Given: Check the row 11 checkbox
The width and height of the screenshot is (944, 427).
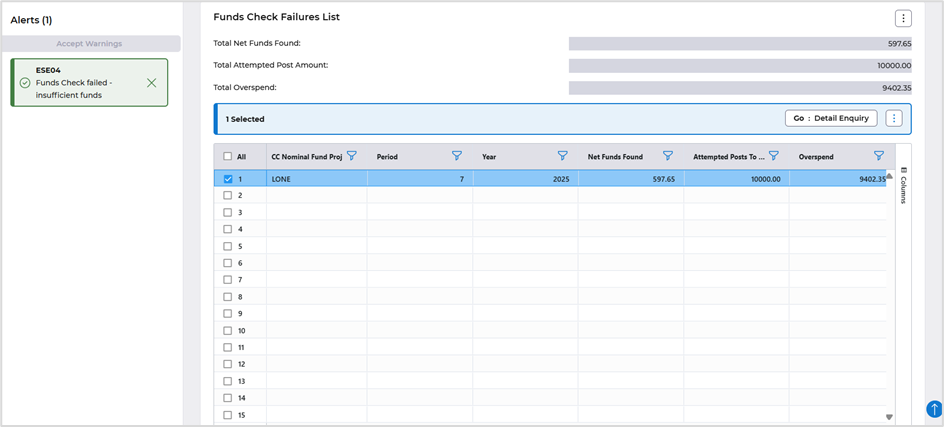Looking at the screenshot, I should pos(228,347).
